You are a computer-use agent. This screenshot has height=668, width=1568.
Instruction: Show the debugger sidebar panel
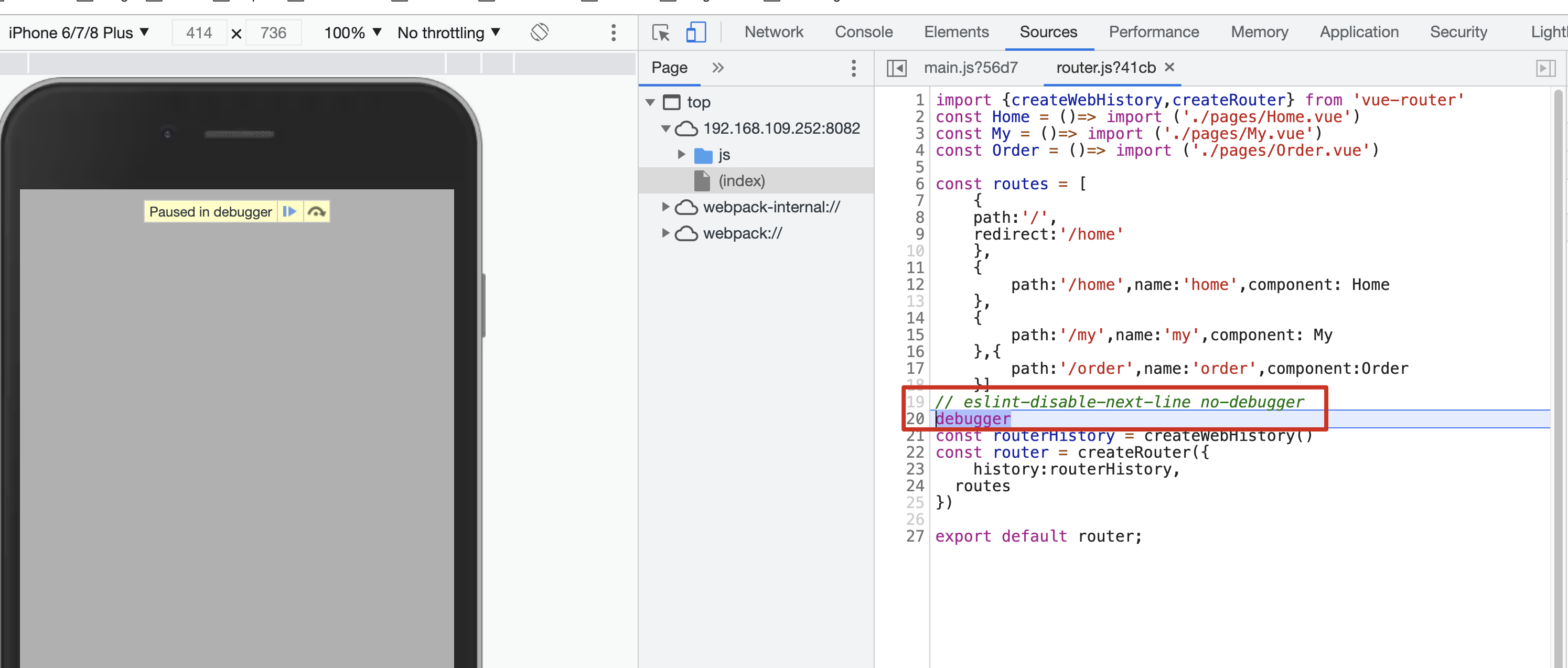1545,68
